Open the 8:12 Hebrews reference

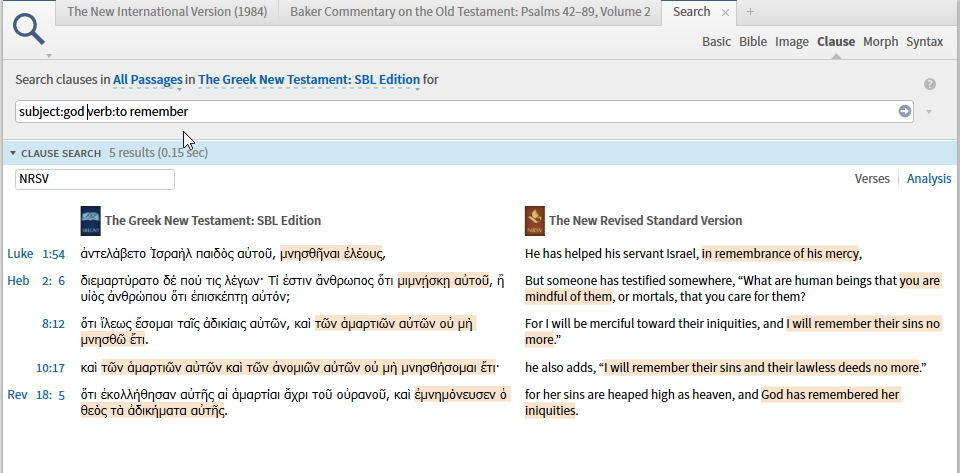53,324
